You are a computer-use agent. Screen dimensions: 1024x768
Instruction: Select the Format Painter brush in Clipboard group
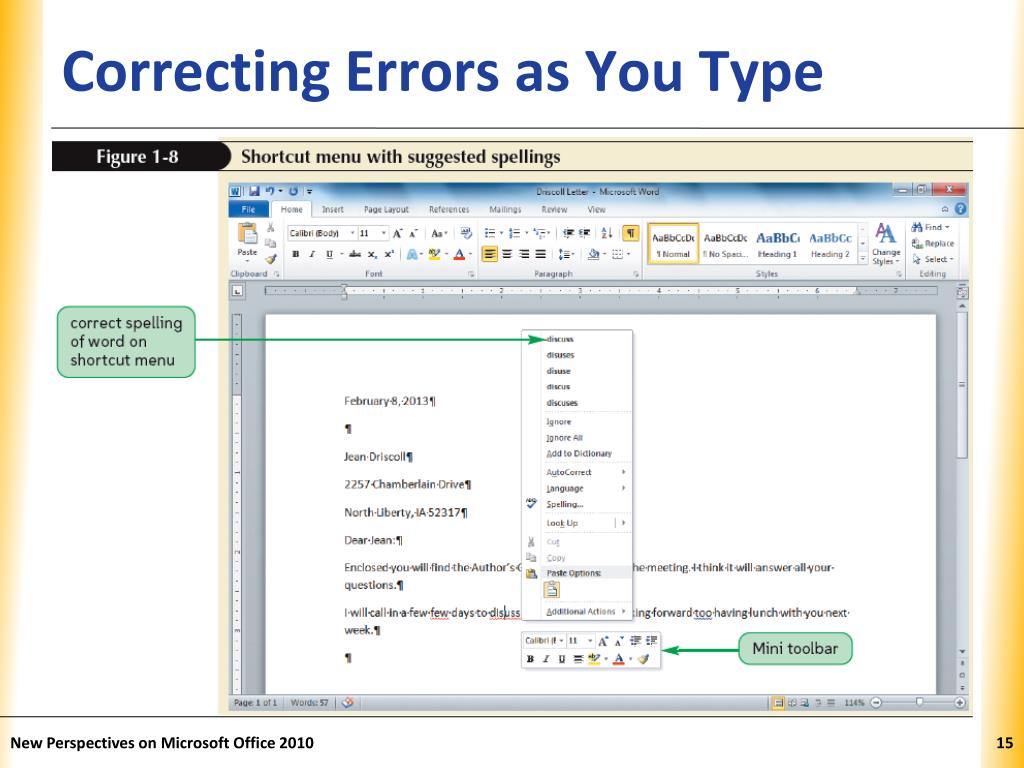click(x=270, y=259)
